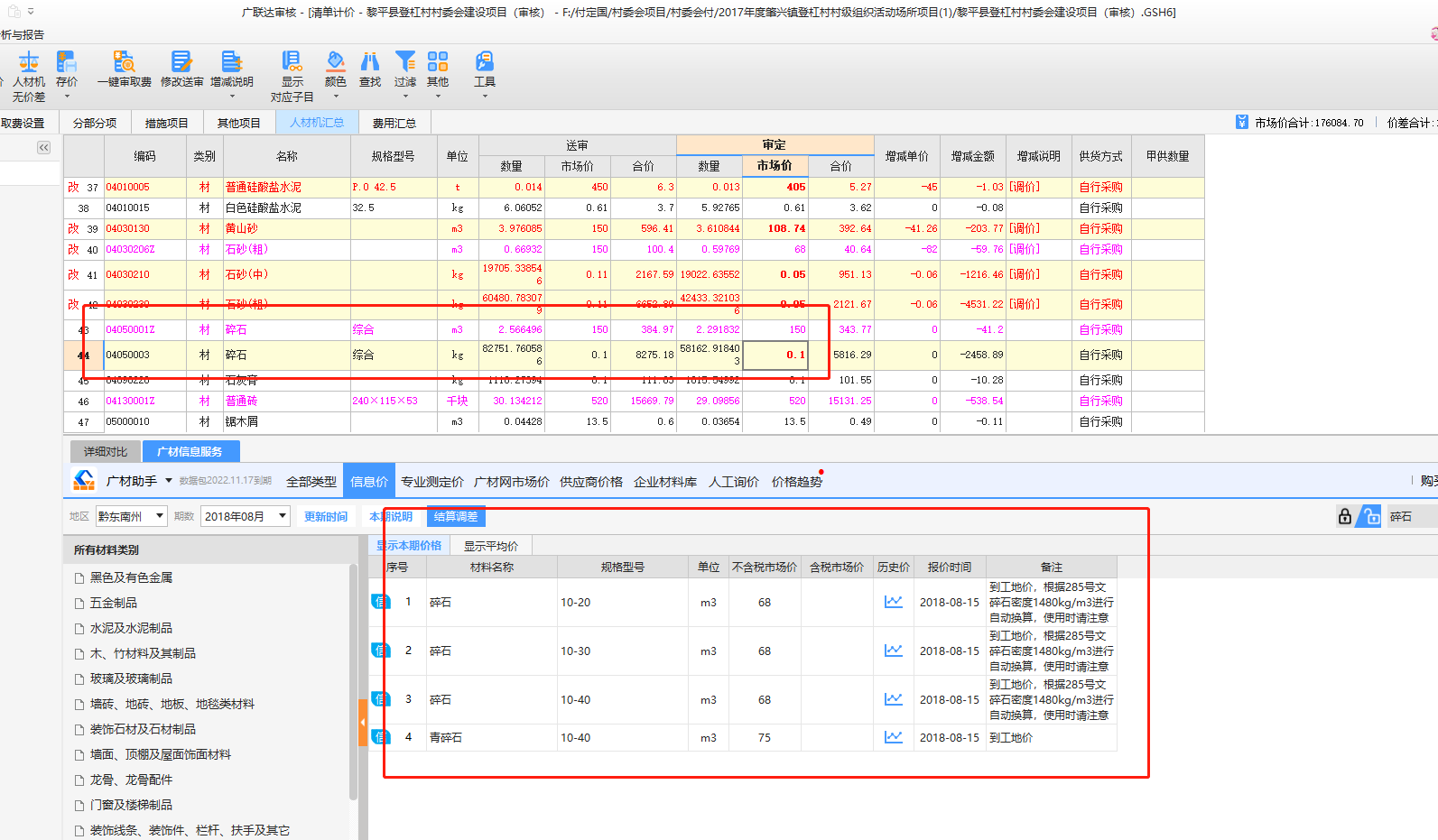Select 门窗及楼梯制品 category
Viewport: 1438px width, 840px height.
point(131,805)
